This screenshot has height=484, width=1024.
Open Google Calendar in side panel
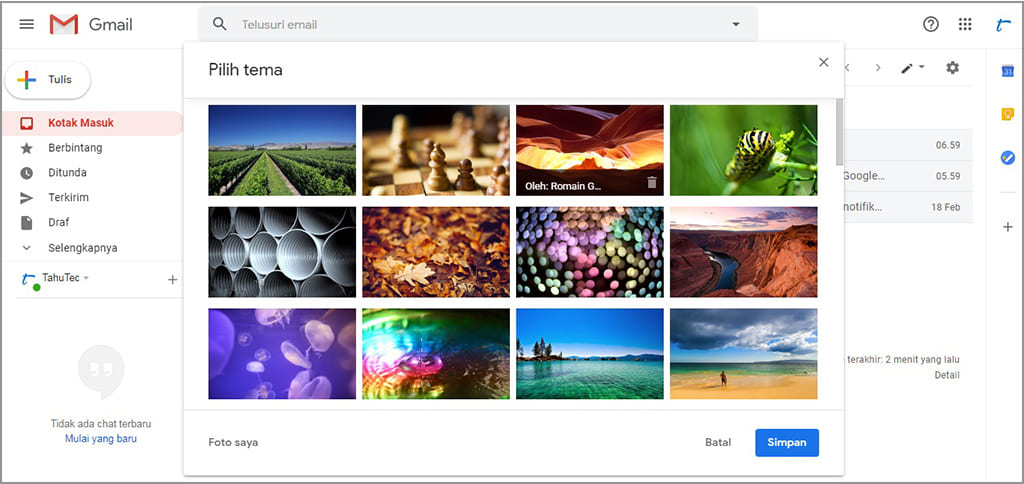1008,70
